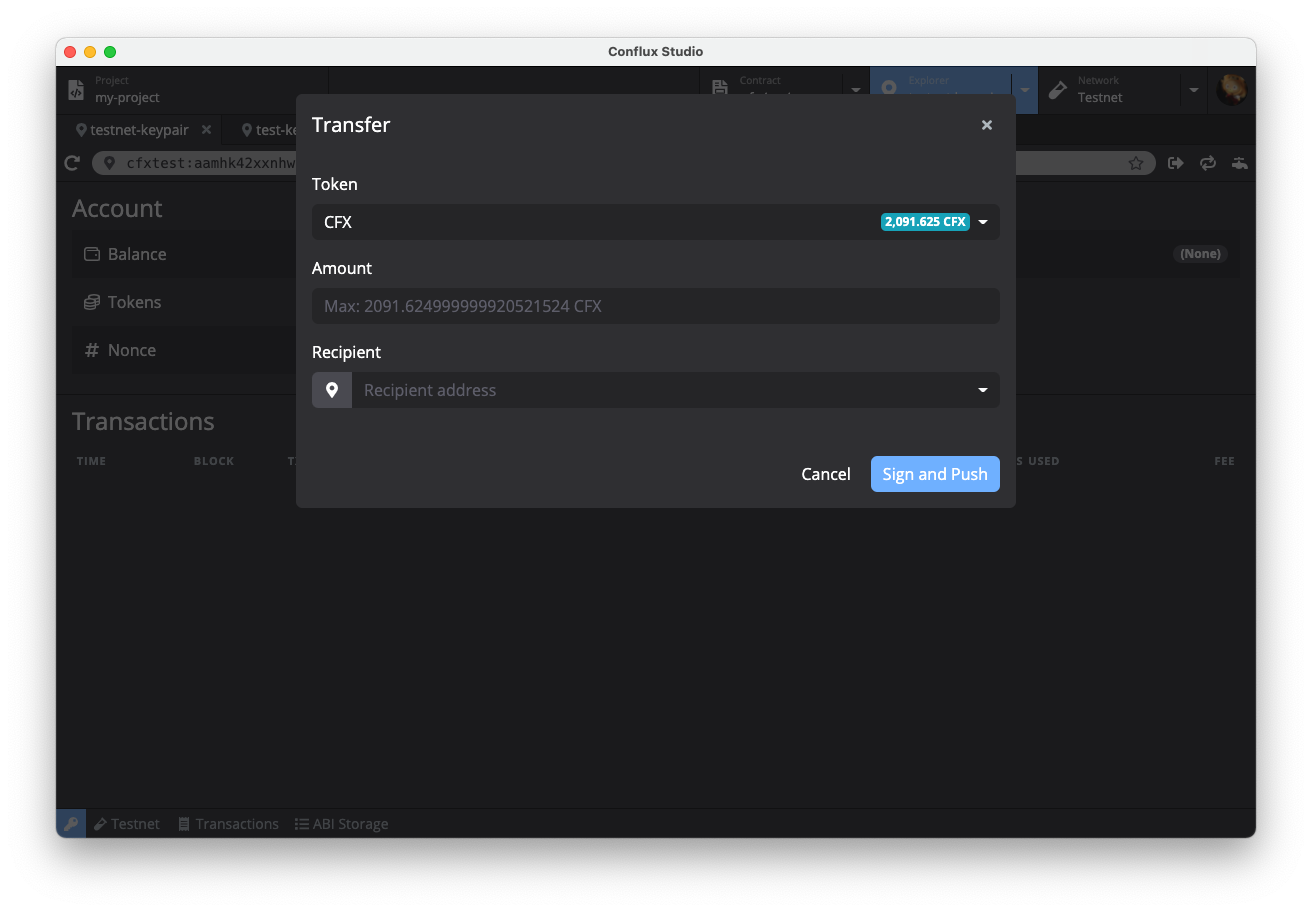Click the cfxtest address bar
1312x912 pixels.
click(625, 163)
